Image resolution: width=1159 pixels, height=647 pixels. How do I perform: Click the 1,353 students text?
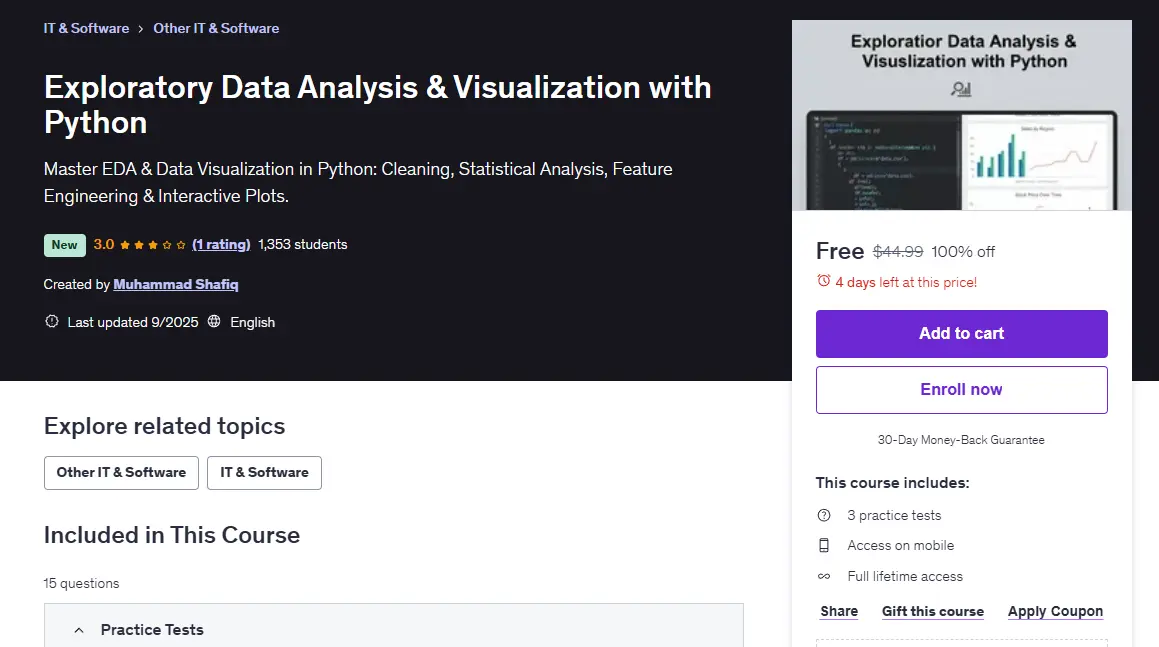coord(302,244)
